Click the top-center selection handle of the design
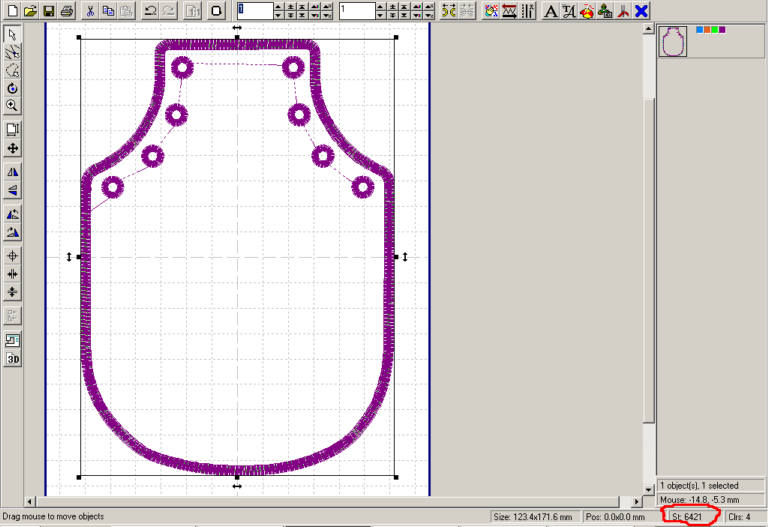Viewport: 768px width, 527px height. click(x=237, y=39)
